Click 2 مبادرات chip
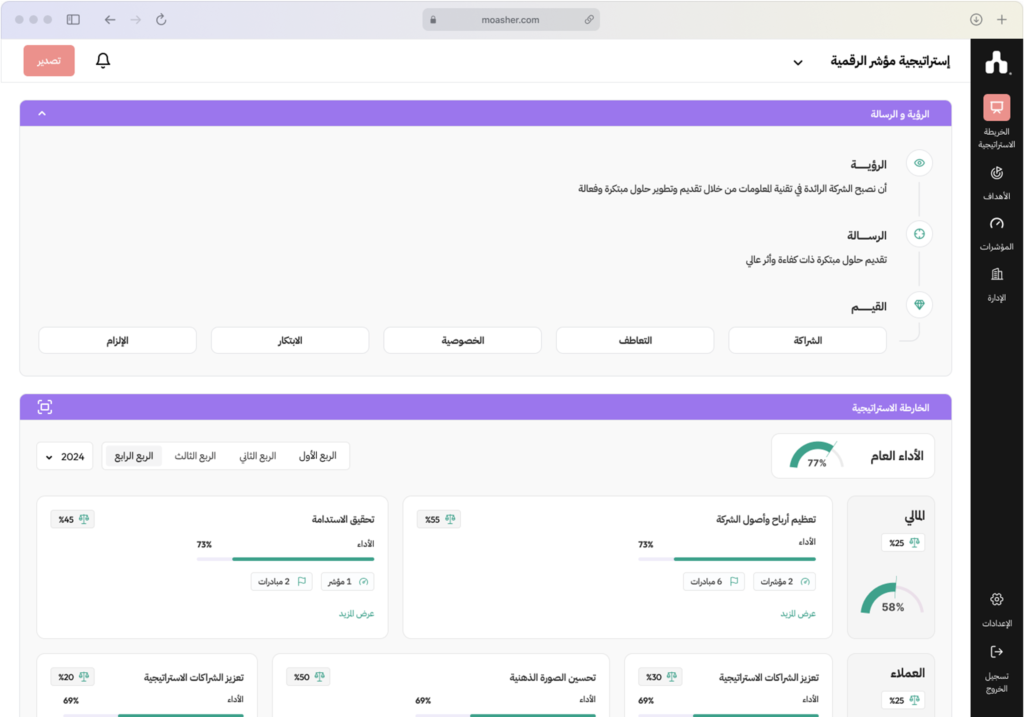The height and width of the screenshot is (717, 1024). 281,582
